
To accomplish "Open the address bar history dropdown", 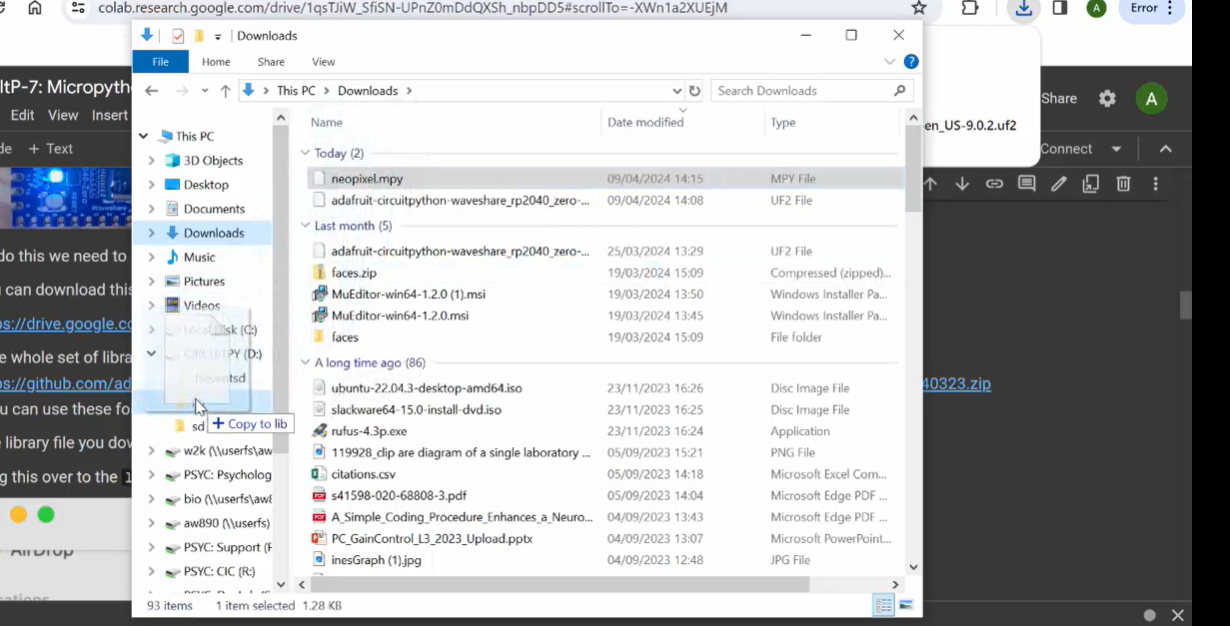I will click(677, 91).
